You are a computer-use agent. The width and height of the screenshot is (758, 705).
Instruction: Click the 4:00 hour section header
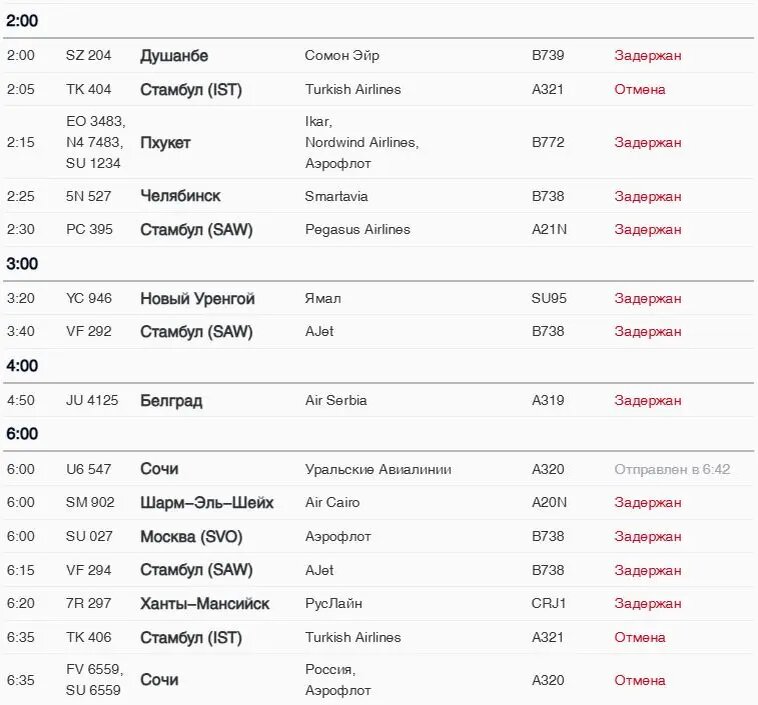pos(22,366)
